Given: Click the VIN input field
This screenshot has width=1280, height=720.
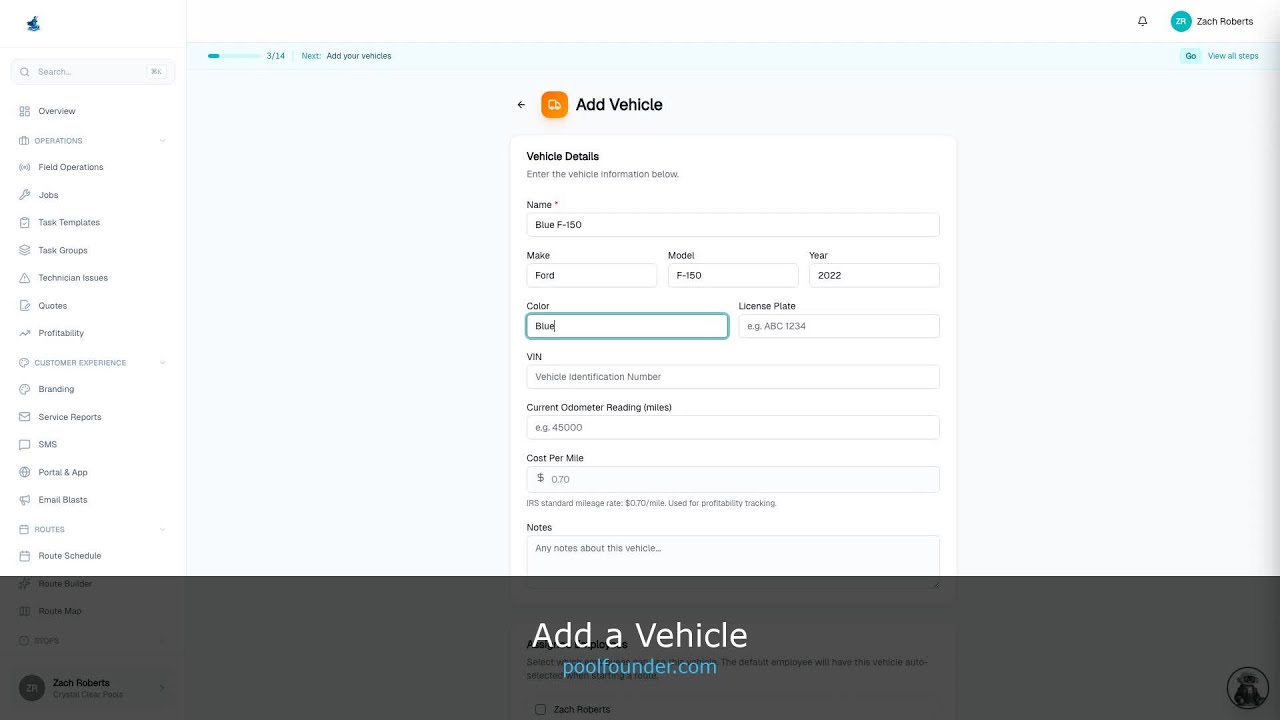Looking at the screenshot, I should tap(733, 377).
